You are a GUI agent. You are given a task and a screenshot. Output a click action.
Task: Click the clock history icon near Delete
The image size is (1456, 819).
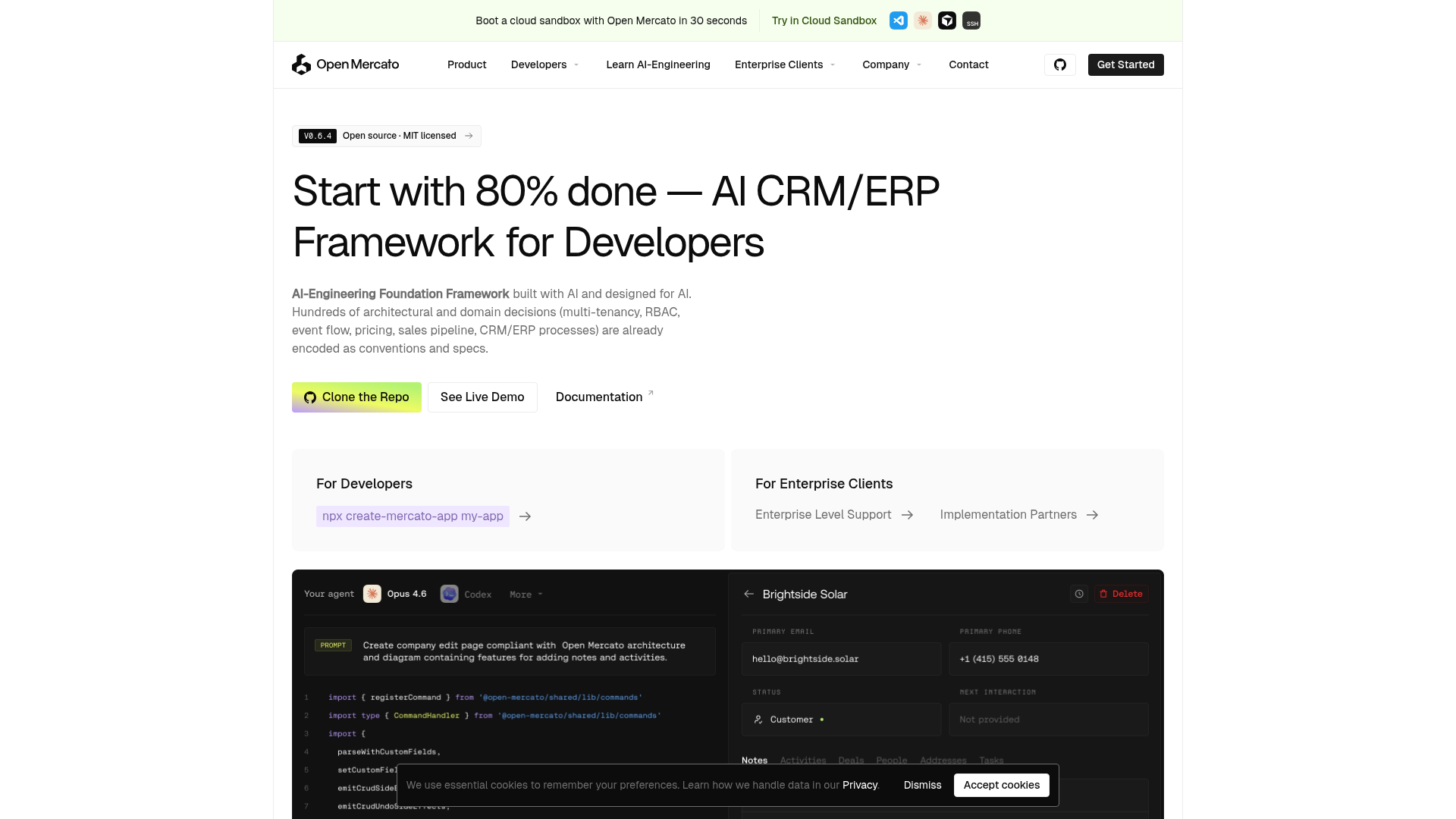coord(1079,594)
